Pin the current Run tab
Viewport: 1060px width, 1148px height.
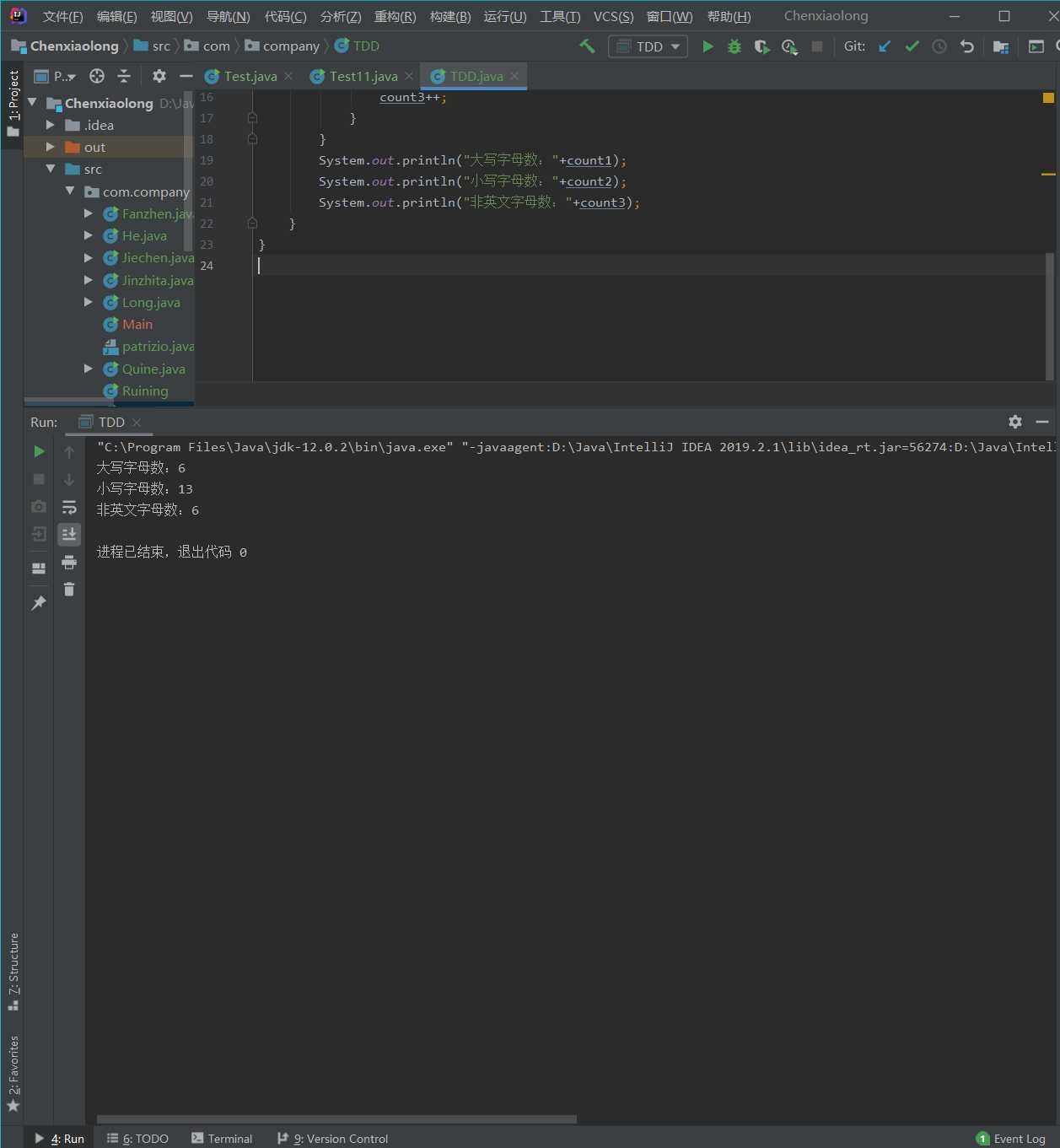coord(39,603)
